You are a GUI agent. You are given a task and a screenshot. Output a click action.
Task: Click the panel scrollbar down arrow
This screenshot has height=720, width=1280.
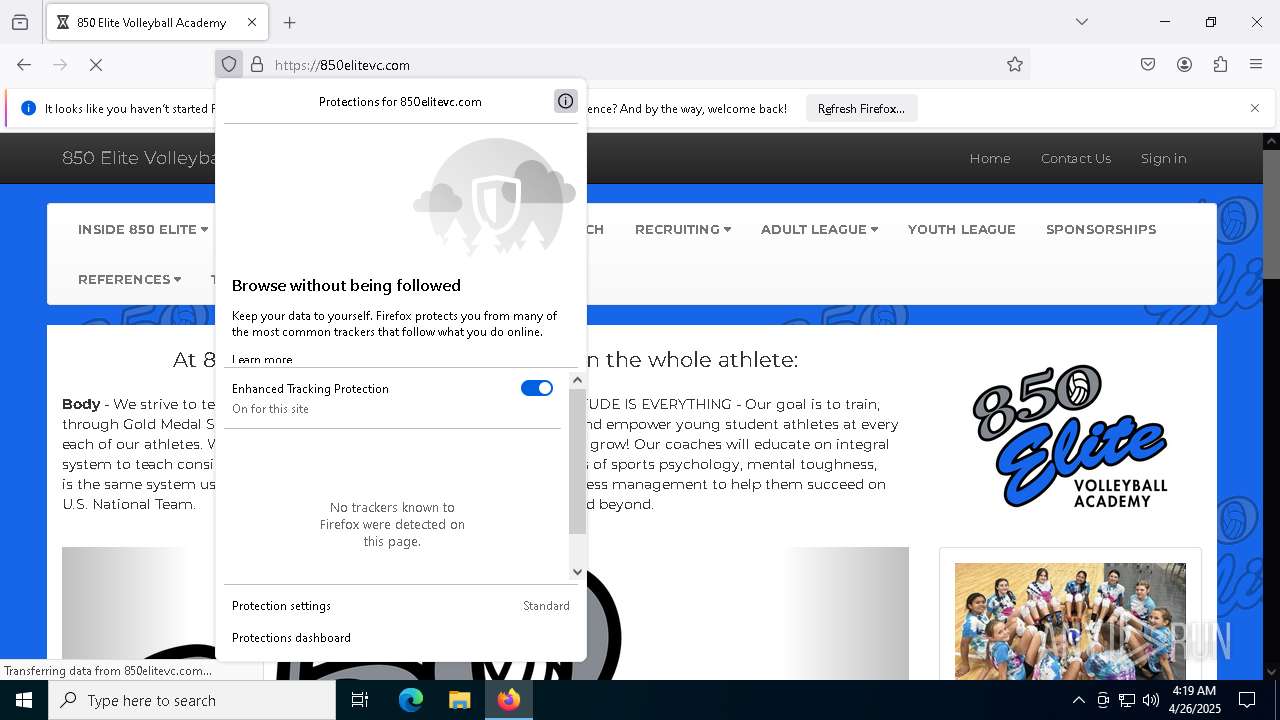click(x=577, y=572)
